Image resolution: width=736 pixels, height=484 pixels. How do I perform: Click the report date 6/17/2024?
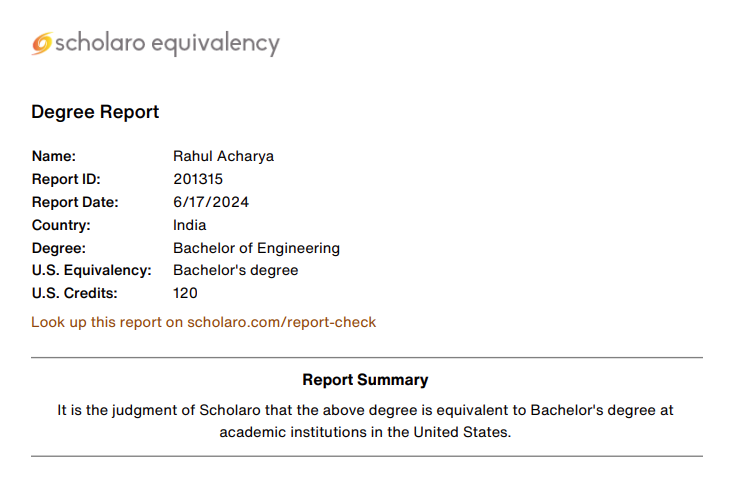(x=211, y=202)
